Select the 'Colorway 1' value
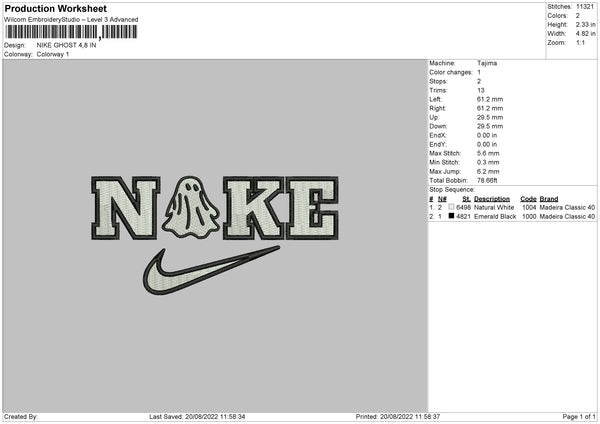This screenshot has height=424, width=600. 53,54
